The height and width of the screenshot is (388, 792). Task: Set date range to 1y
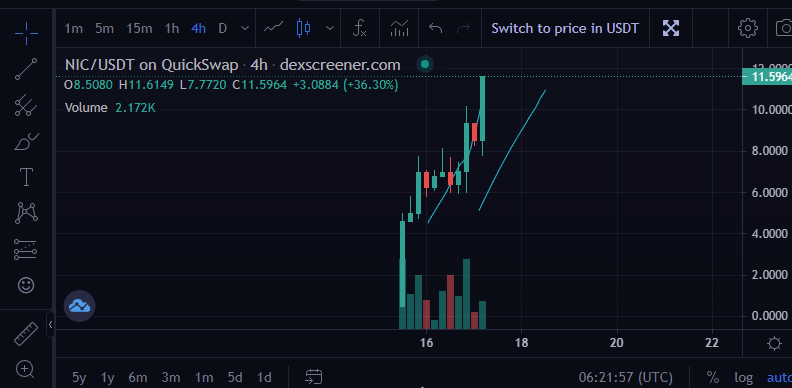tap(107, 377)
